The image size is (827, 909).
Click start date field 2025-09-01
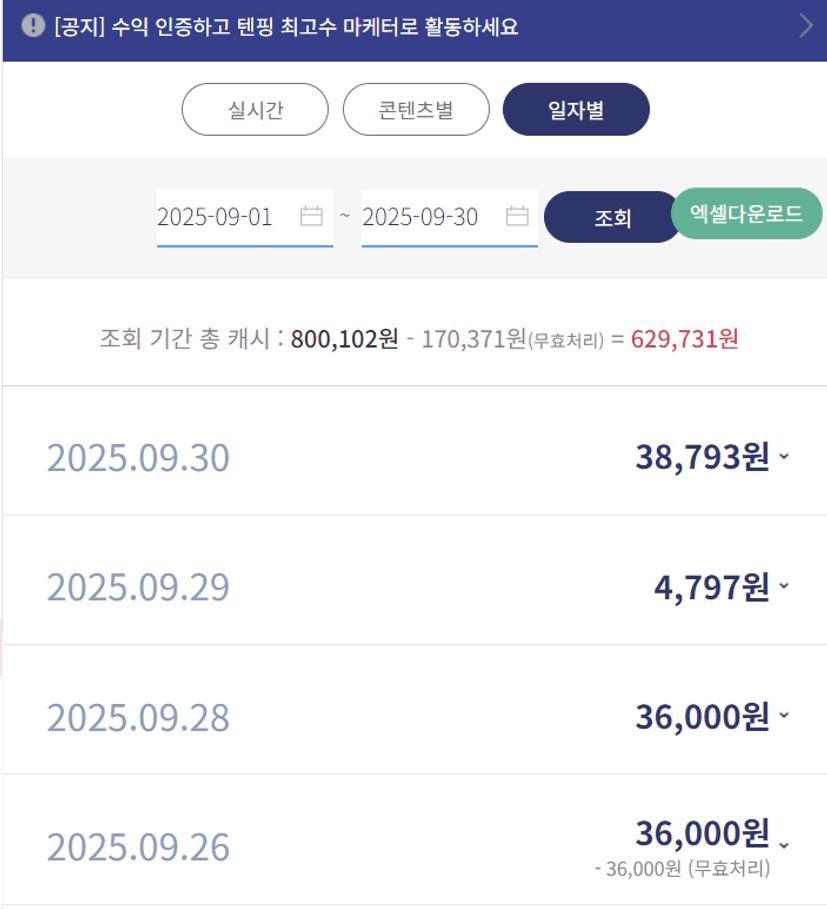point(216,217)
